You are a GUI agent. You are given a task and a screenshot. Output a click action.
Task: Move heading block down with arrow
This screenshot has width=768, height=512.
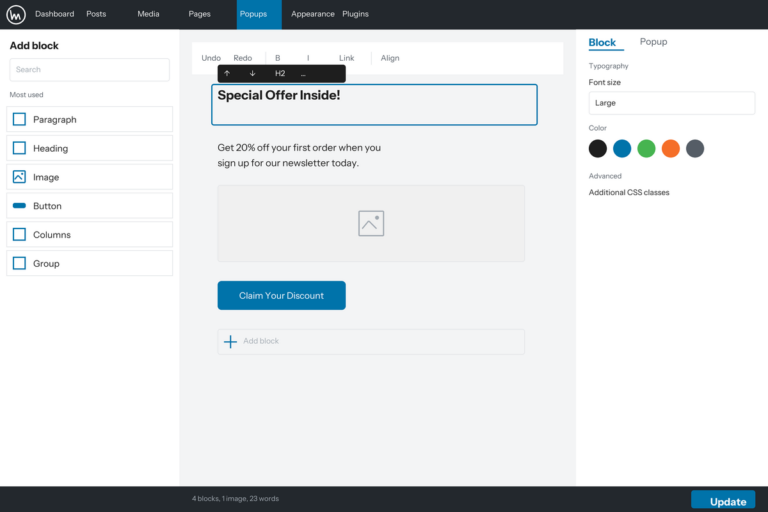coord(252,73)
